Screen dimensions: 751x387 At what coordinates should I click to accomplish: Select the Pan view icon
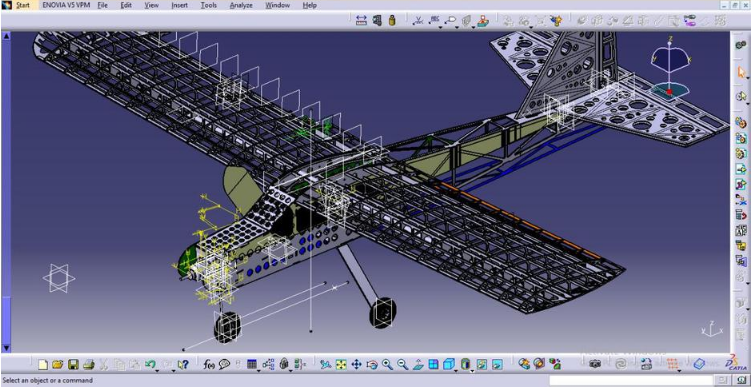click(356, 364)
